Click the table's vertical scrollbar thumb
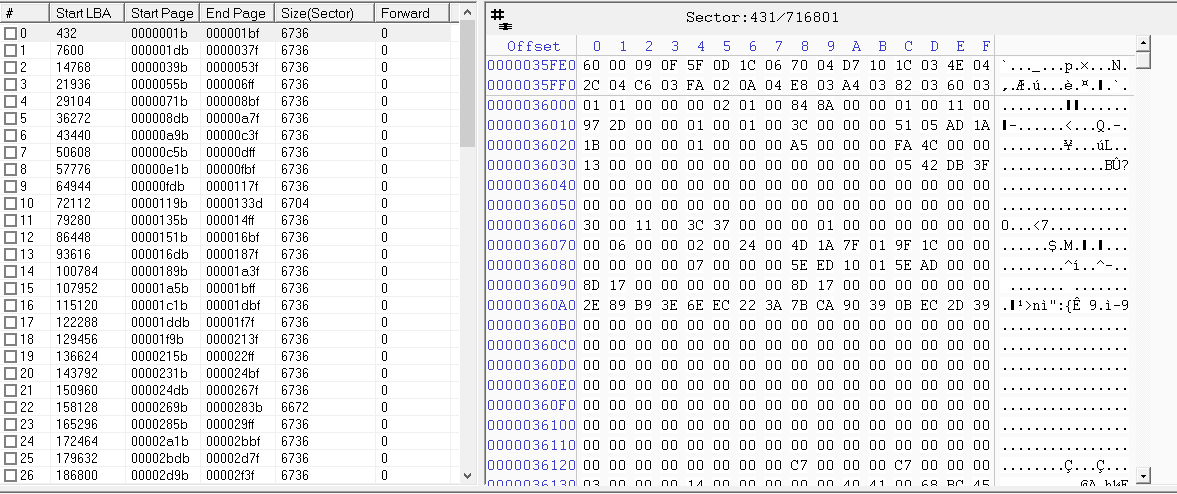This screenshot has height=494, width=1177. coord(468,84)
